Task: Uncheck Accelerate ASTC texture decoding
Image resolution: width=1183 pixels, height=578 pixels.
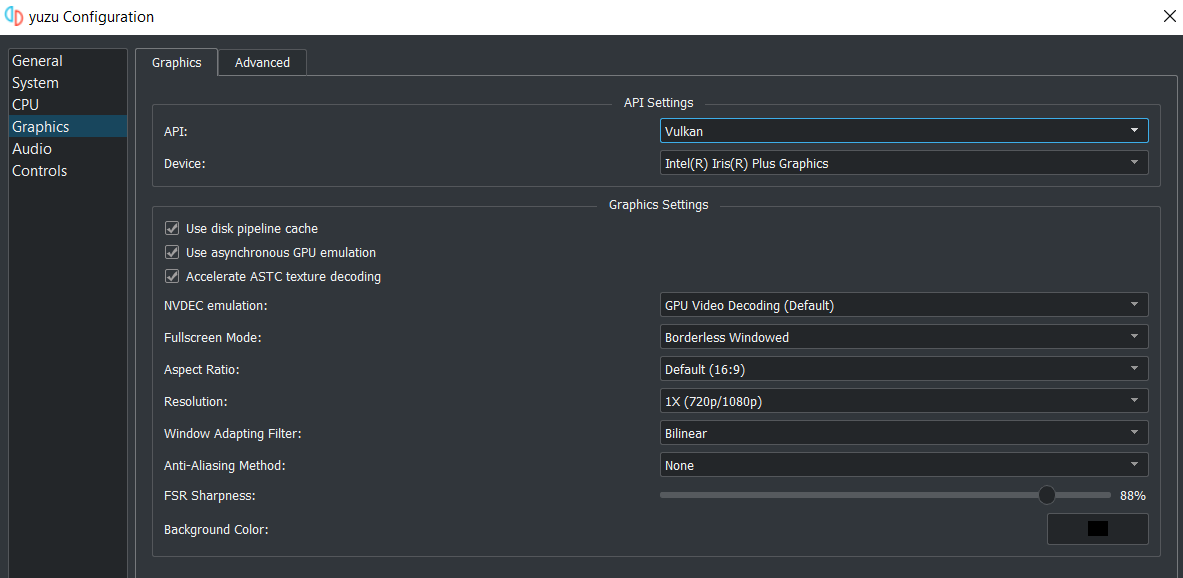Action: tap(172, 276)
